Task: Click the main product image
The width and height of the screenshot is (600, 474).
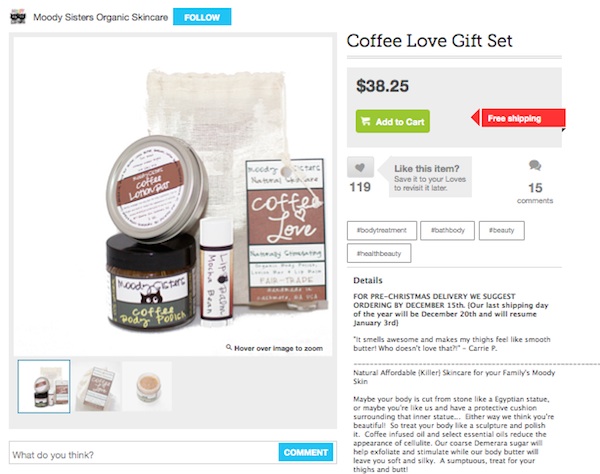Action: click(173, 197)
